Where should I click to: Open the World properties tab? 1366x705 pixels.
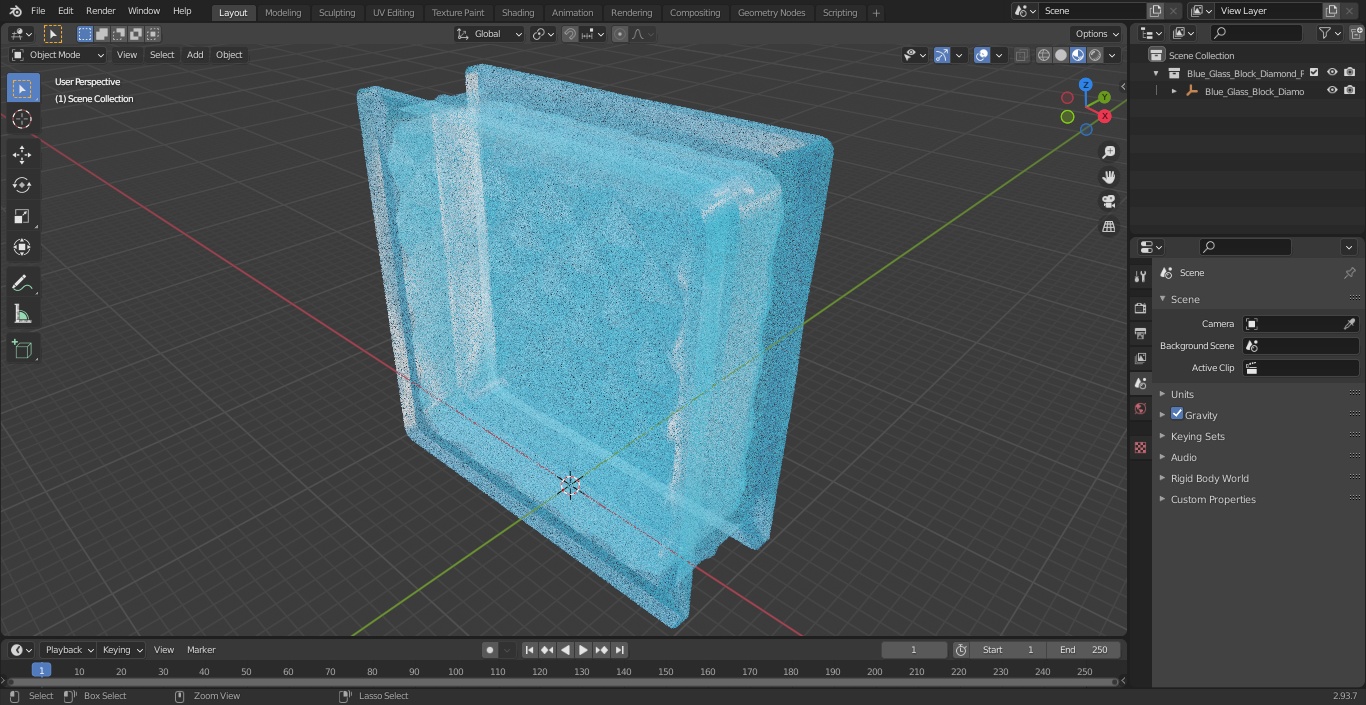(1140, 409)
